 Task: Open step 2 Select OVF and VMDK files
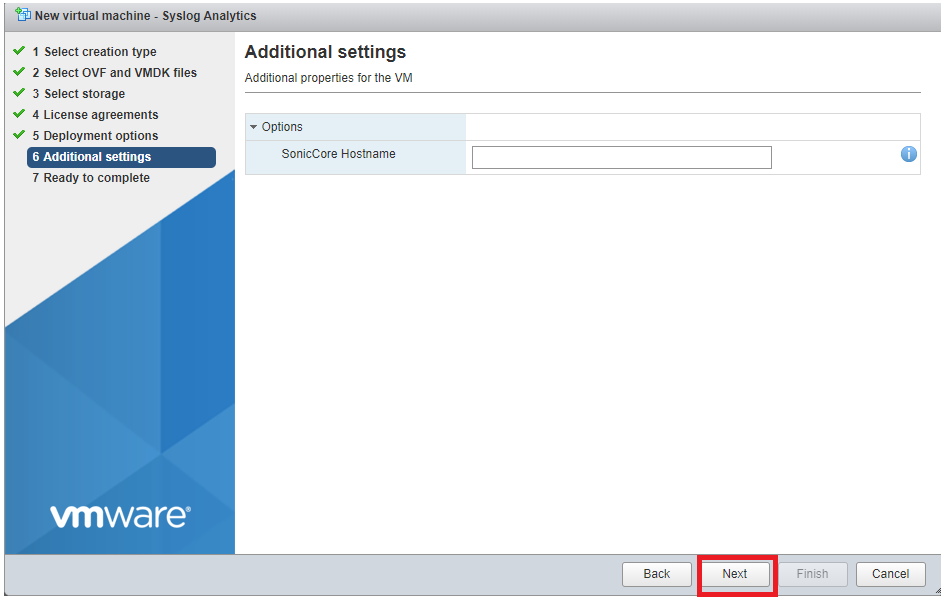(119, 73)
